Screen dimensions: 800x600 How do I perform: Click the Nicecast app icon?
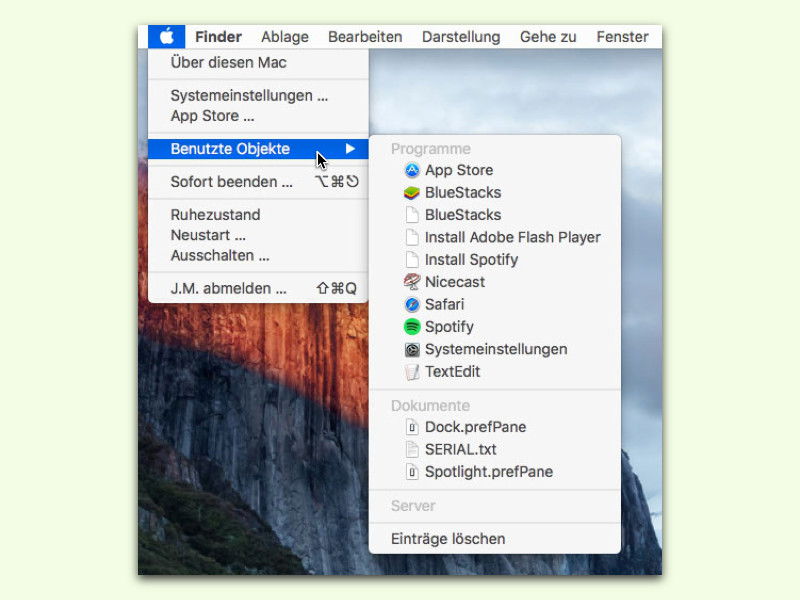pos(412,282)
